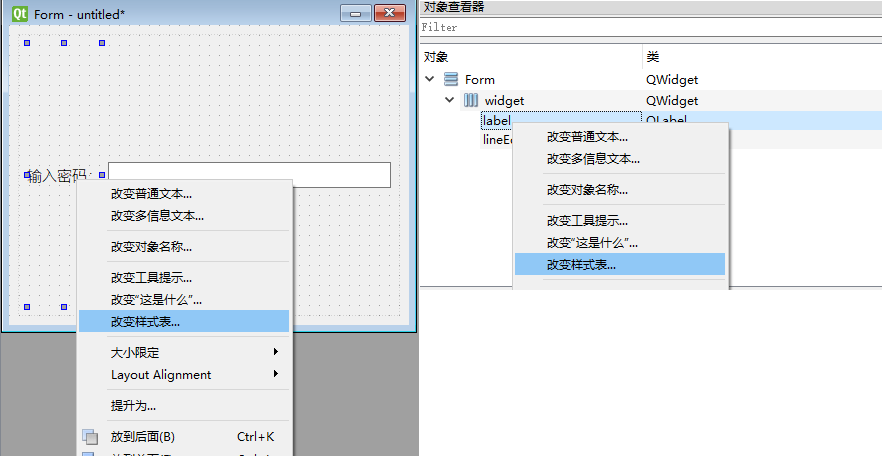
Task: Choose 改变对象名称 in object inspector menu
Action: 620,190
